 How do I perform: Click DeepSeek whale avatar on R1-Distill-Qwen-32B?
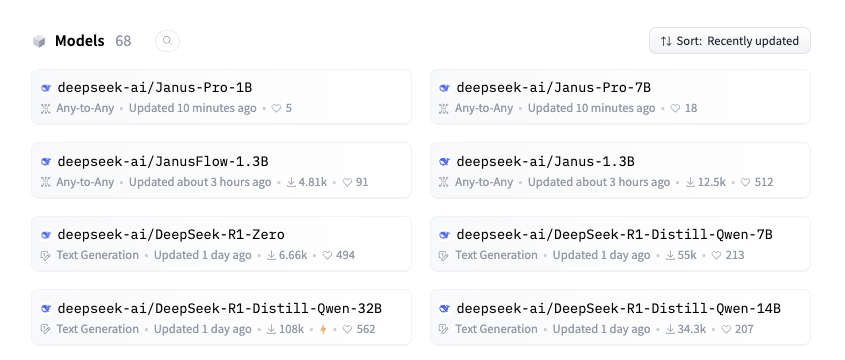point(46,309)
